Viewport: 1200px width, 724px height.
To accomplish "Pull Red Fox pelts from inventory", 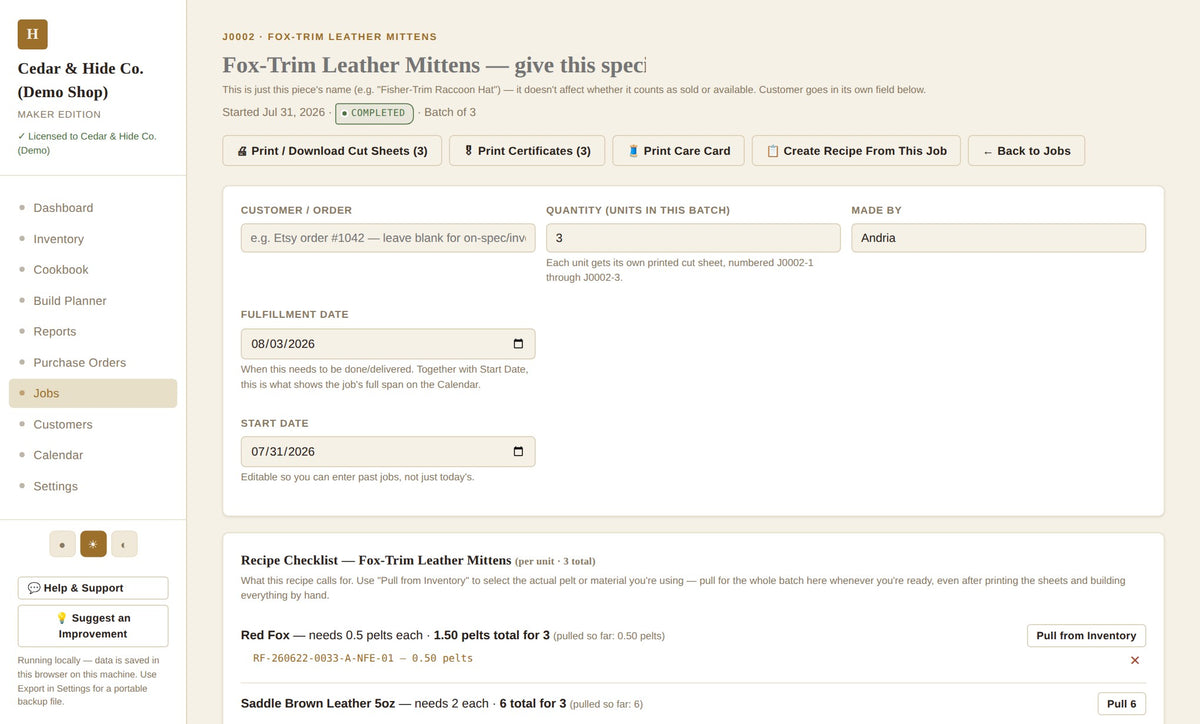I will click(x=1086, y=636).
